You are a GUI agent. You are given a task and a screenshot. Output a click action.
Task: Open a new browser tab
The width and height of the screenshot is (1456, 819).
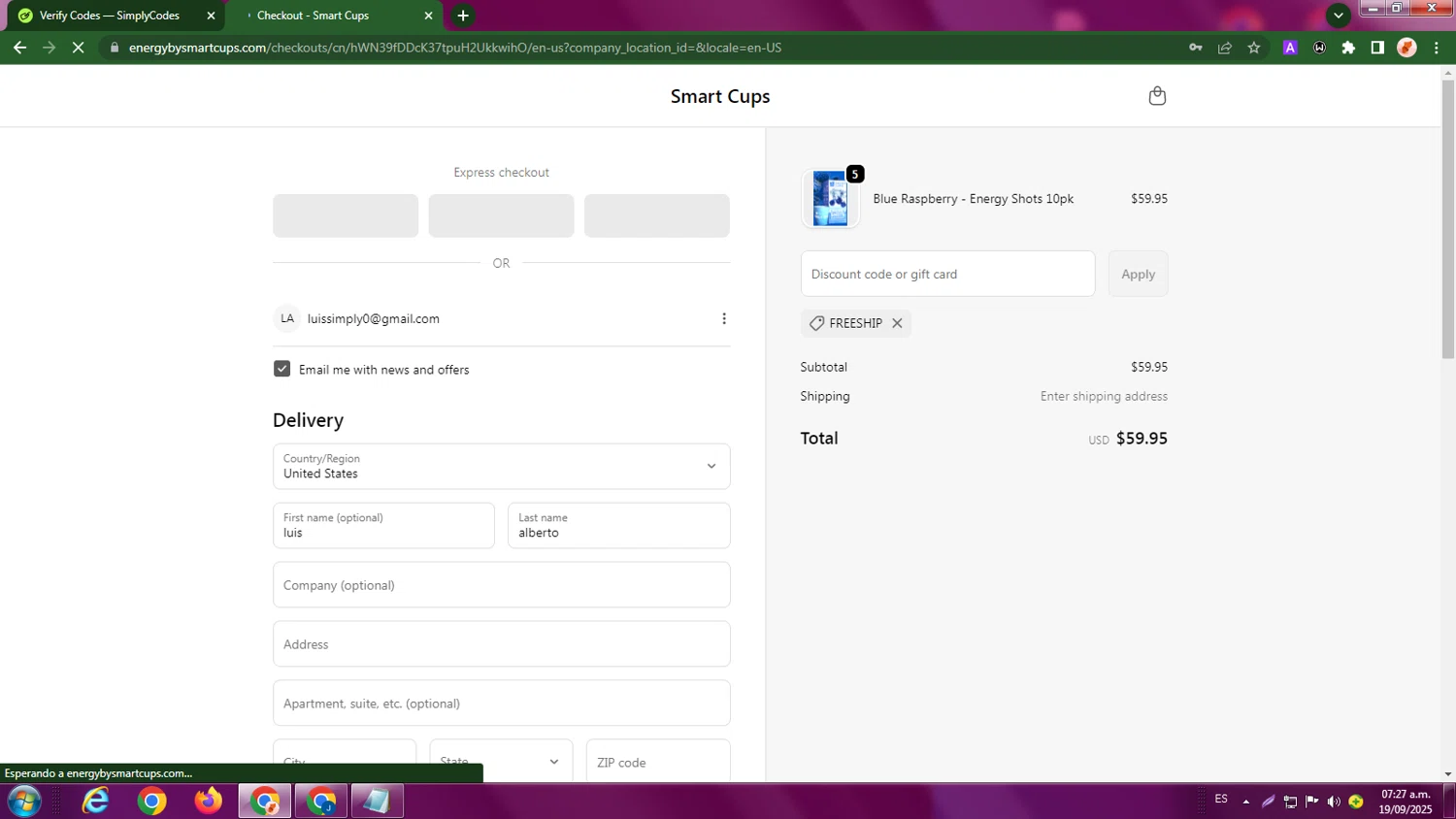pyautogui.click(x=463, y=16)
